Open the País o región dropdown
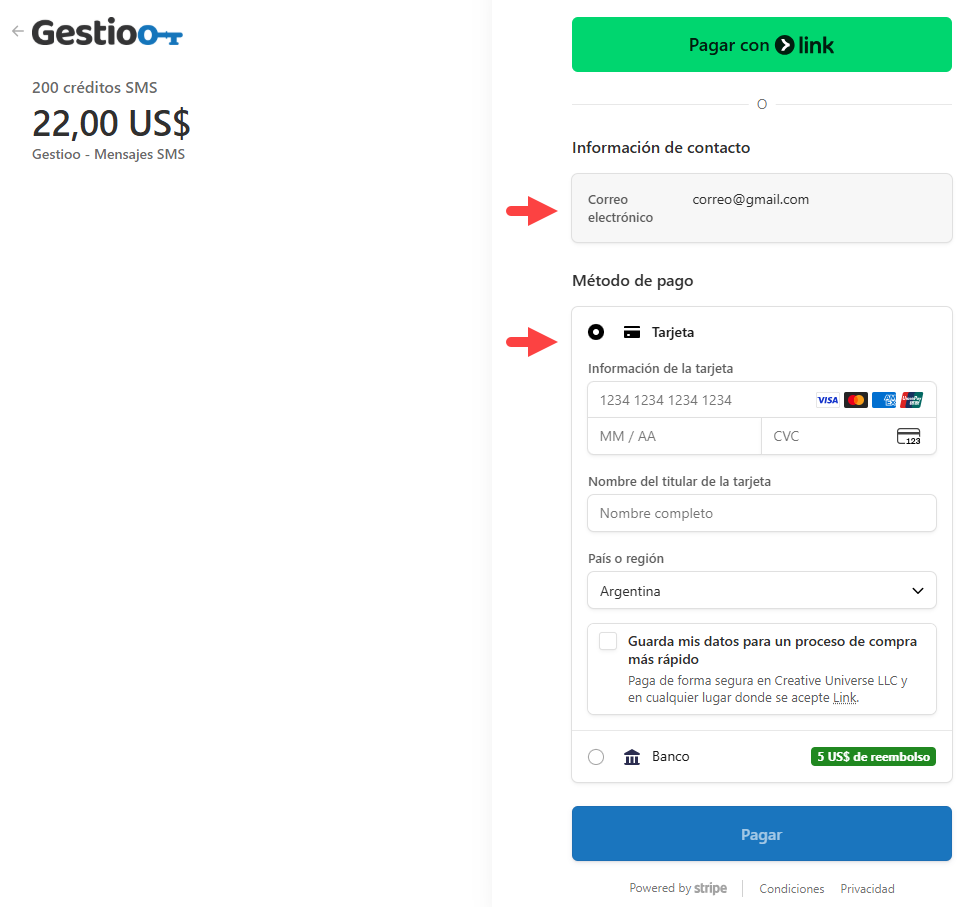974x907 pixels. pyautogui.click(x=761, y=591)
